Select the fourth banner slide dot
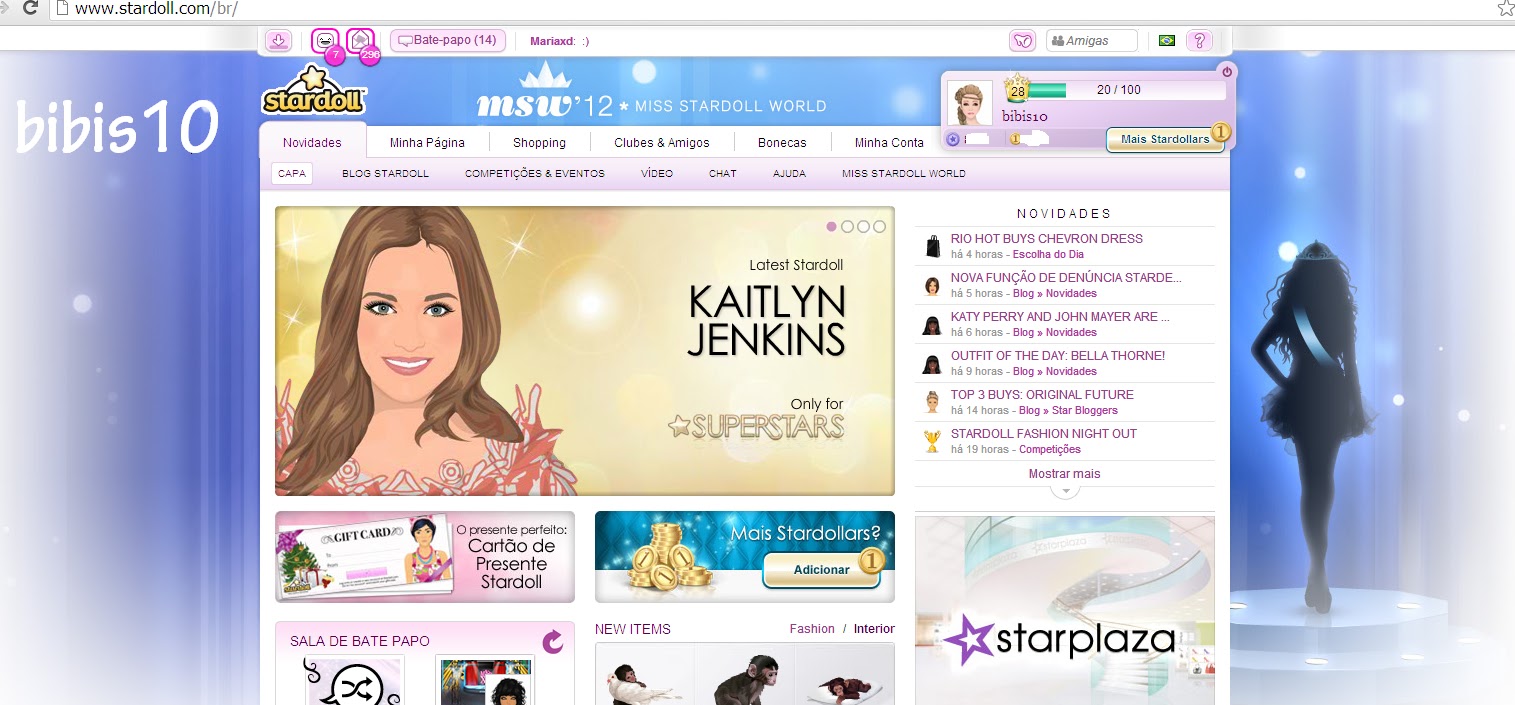The height and width of the screenshot is (705, 1515). tap(879, 227)
